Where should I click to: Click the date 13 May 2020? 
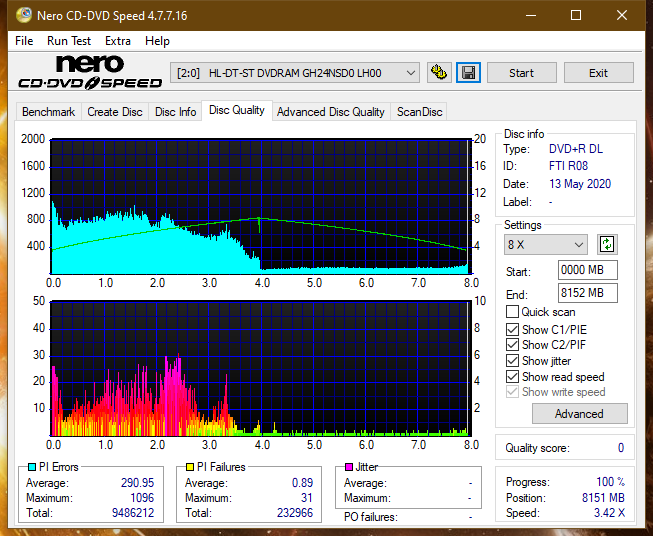pyautogui.click(x=580, y=184)
